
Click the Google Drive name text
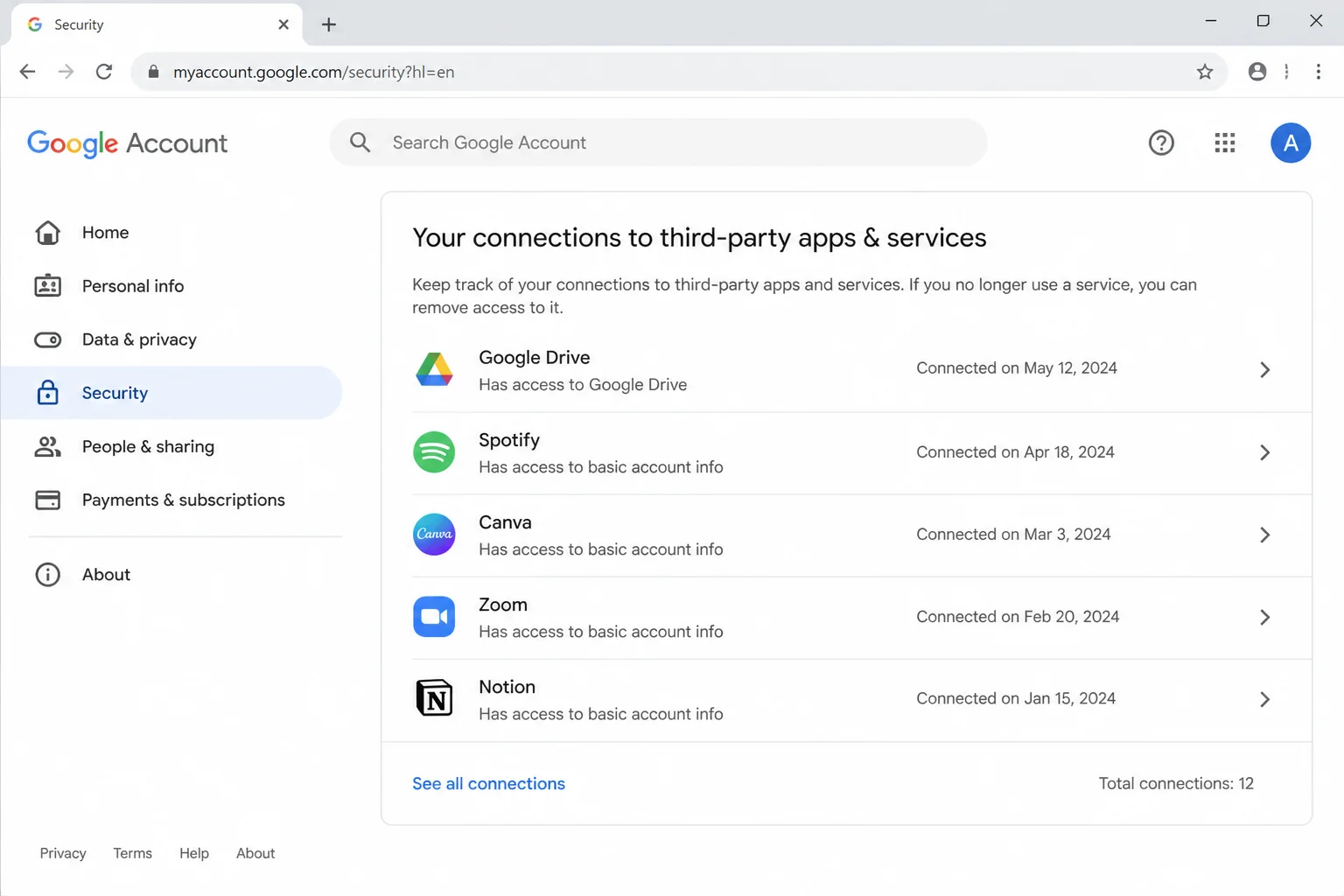click(x=534, y=357)
